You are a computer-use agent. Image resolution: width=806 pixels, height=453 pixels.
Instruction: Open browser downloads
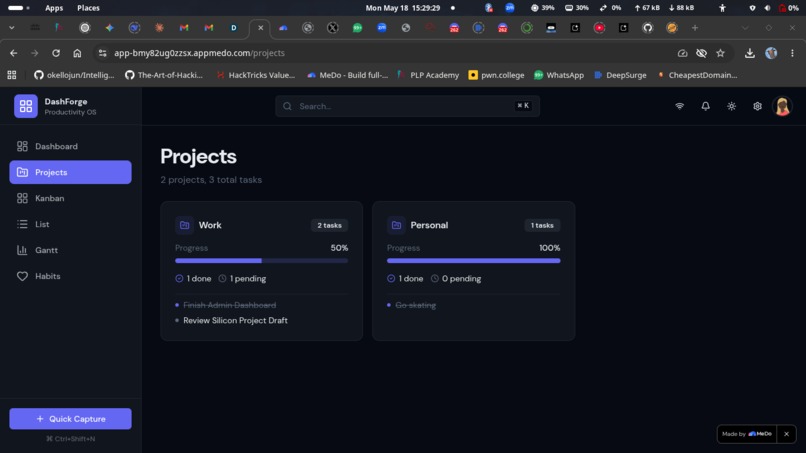[x=749, y=53]
